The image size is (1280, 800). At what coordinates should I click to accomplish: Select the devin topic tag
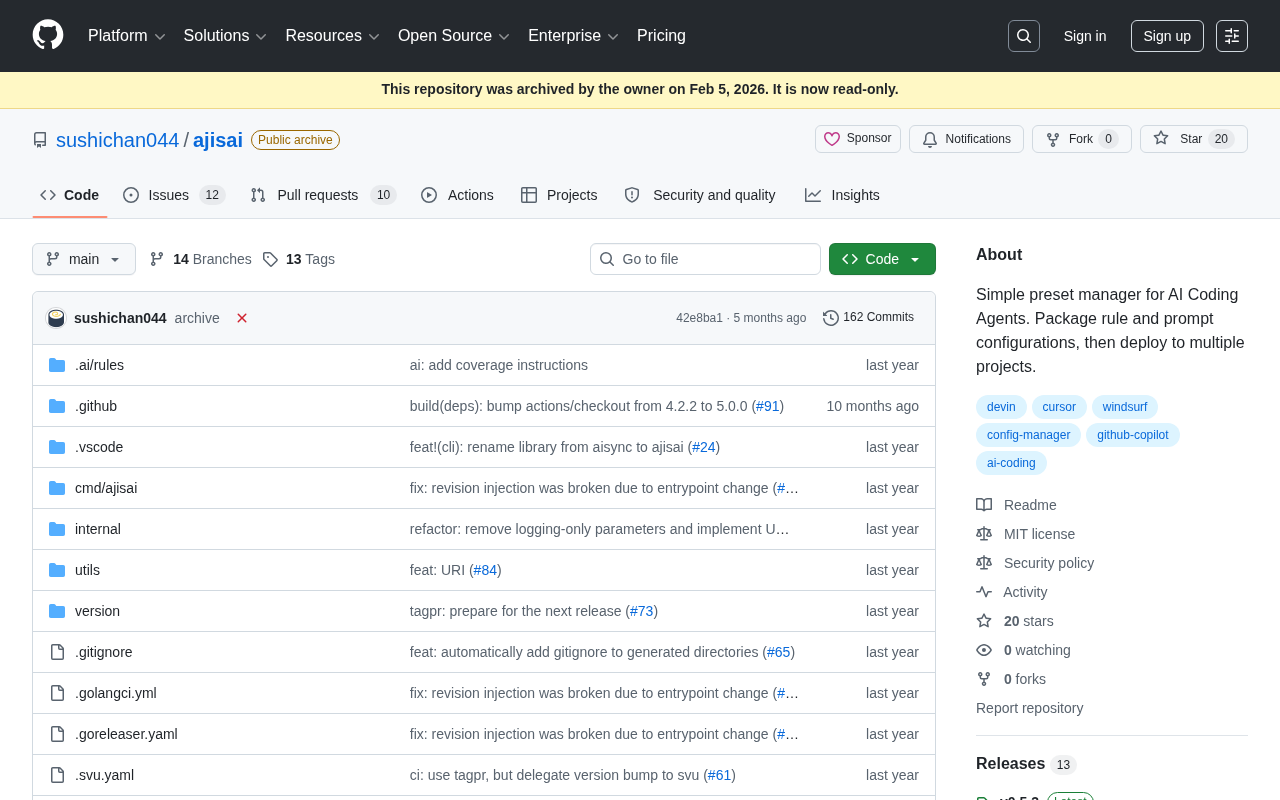point(1001,407)
